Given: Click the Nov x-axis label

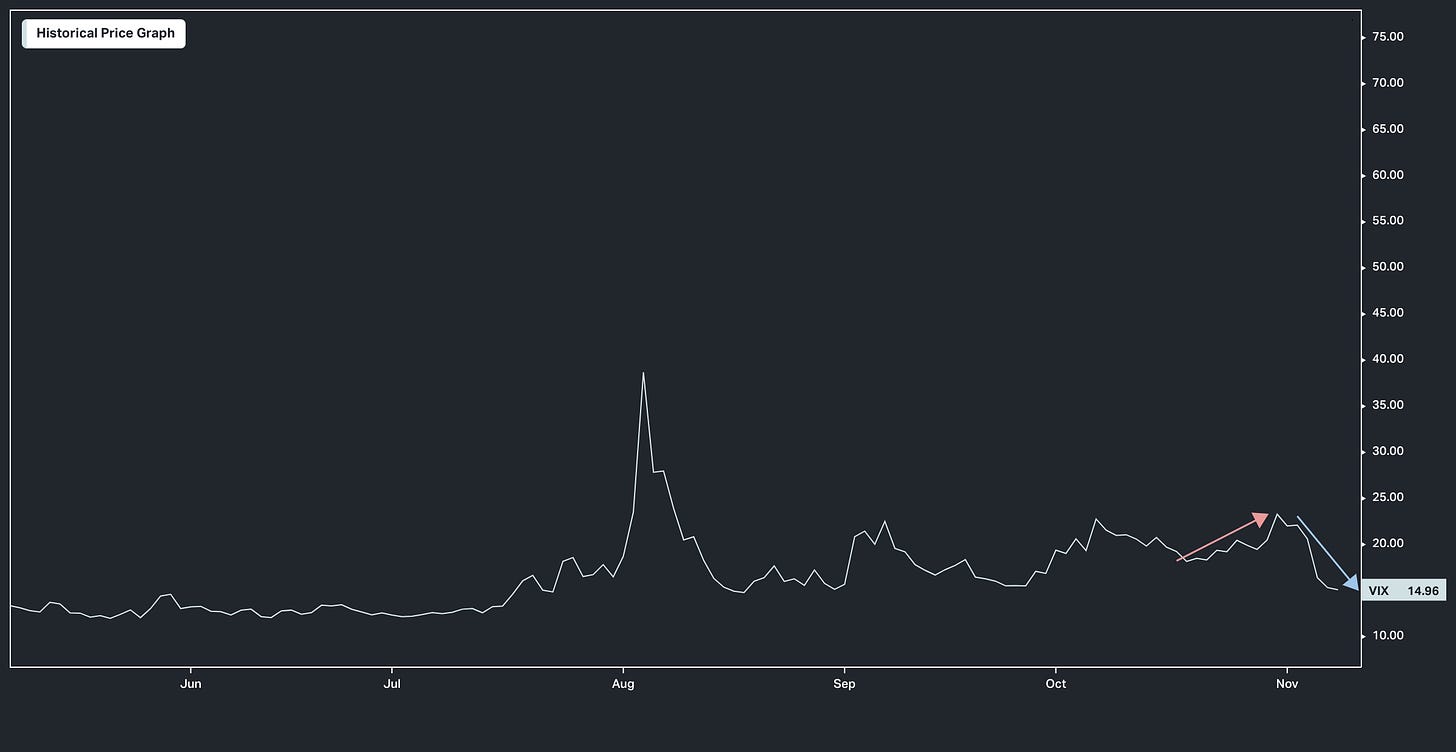Looking at the screenshot, I should tap(1287, 684).
